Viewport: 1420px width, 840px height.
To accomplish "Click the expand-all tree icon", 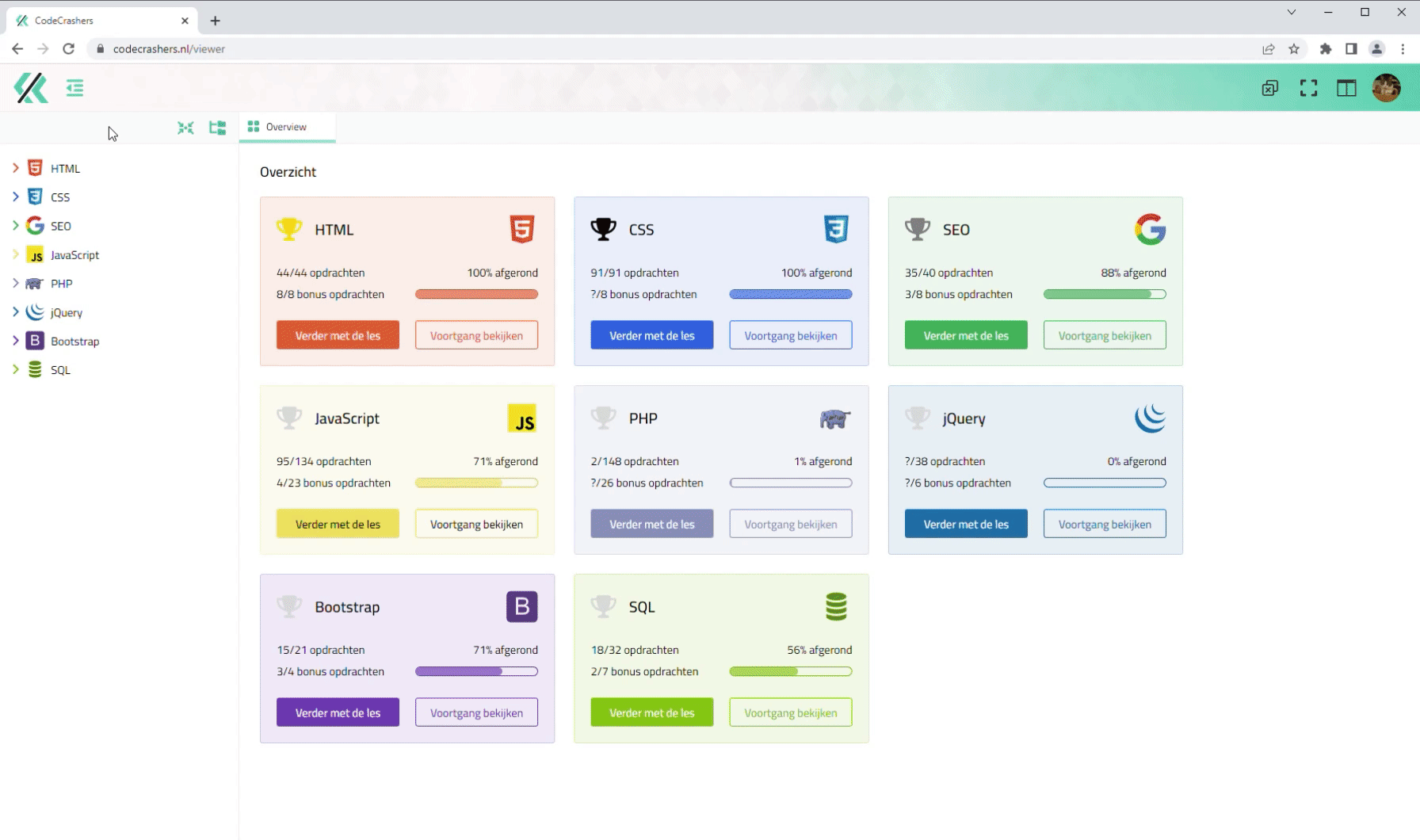I will pos(217,128).
